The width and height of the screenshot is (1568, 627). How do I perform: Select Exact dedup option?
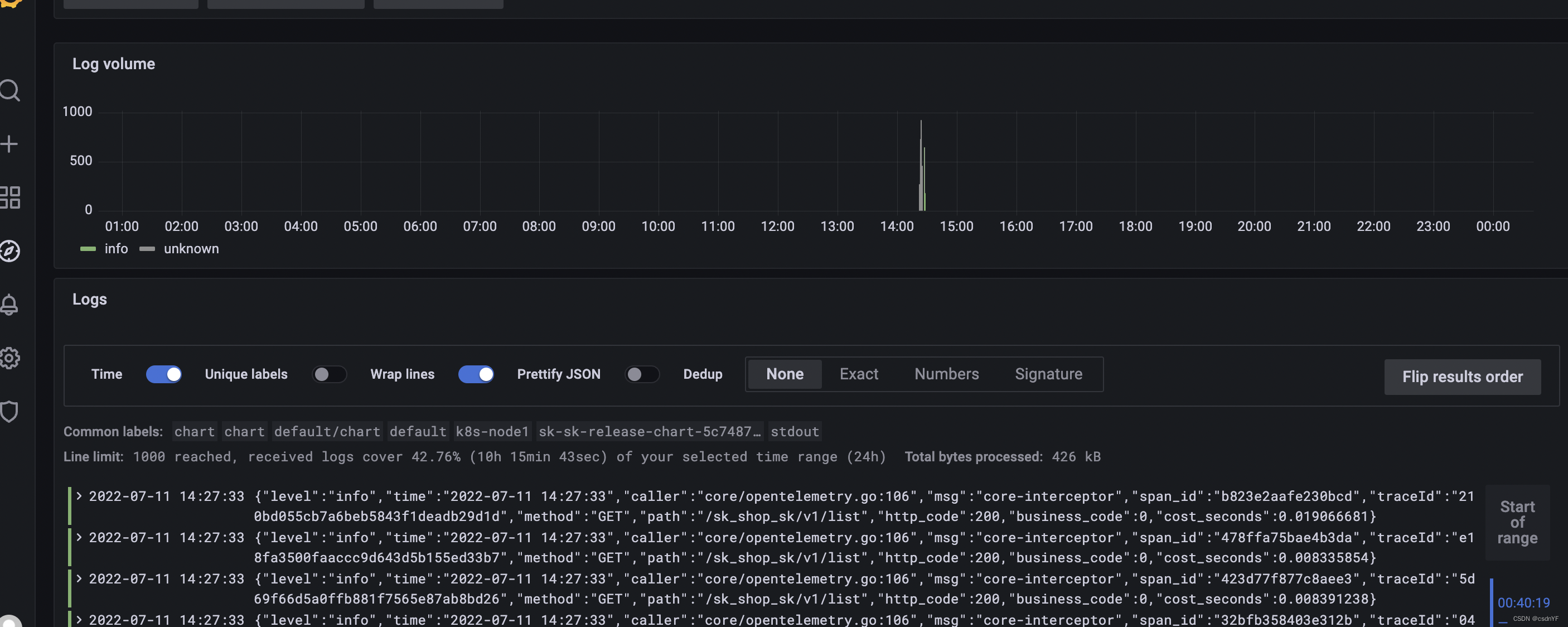tap(858, 374)
